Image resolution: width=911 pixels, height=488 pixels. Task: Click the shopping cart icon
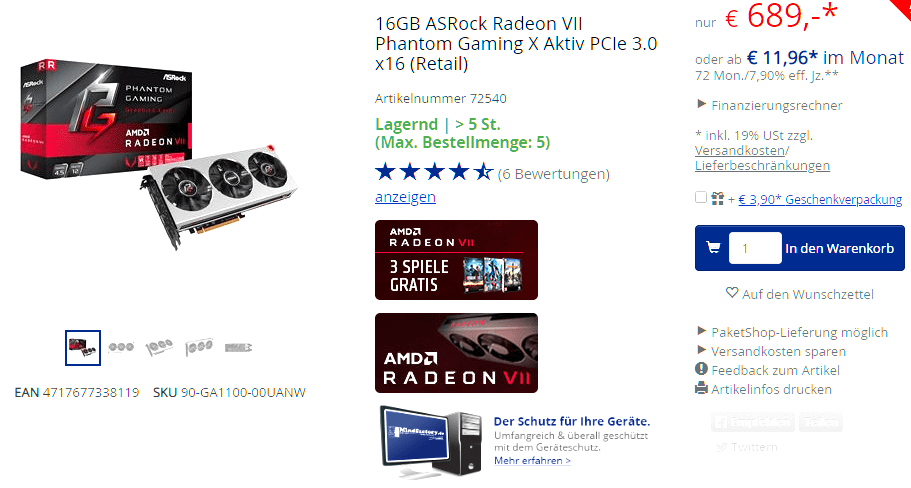click(x=713, y=248)
